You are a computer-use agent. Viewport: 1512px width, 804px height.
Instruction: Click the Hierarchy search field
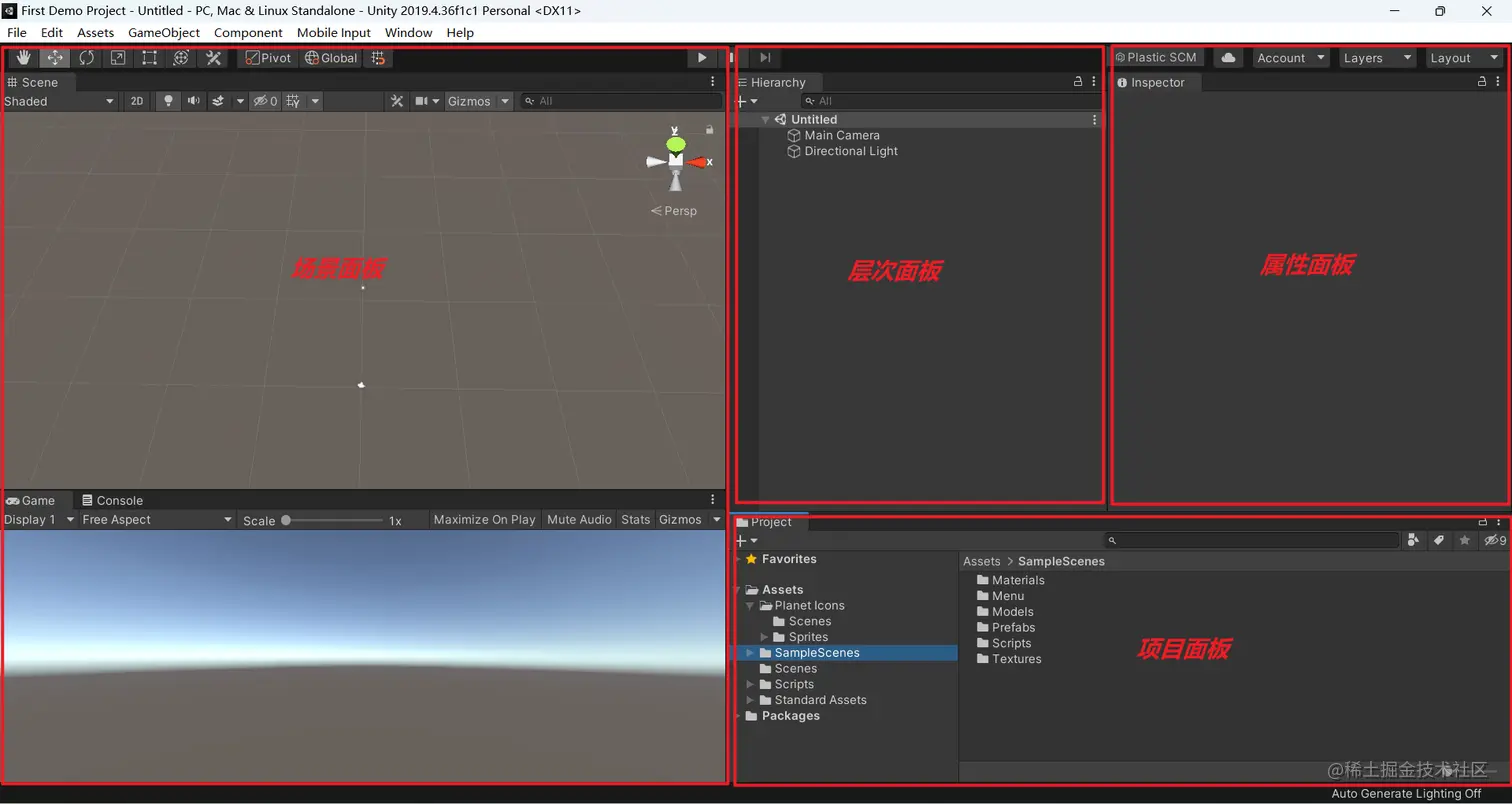[951, 101]
